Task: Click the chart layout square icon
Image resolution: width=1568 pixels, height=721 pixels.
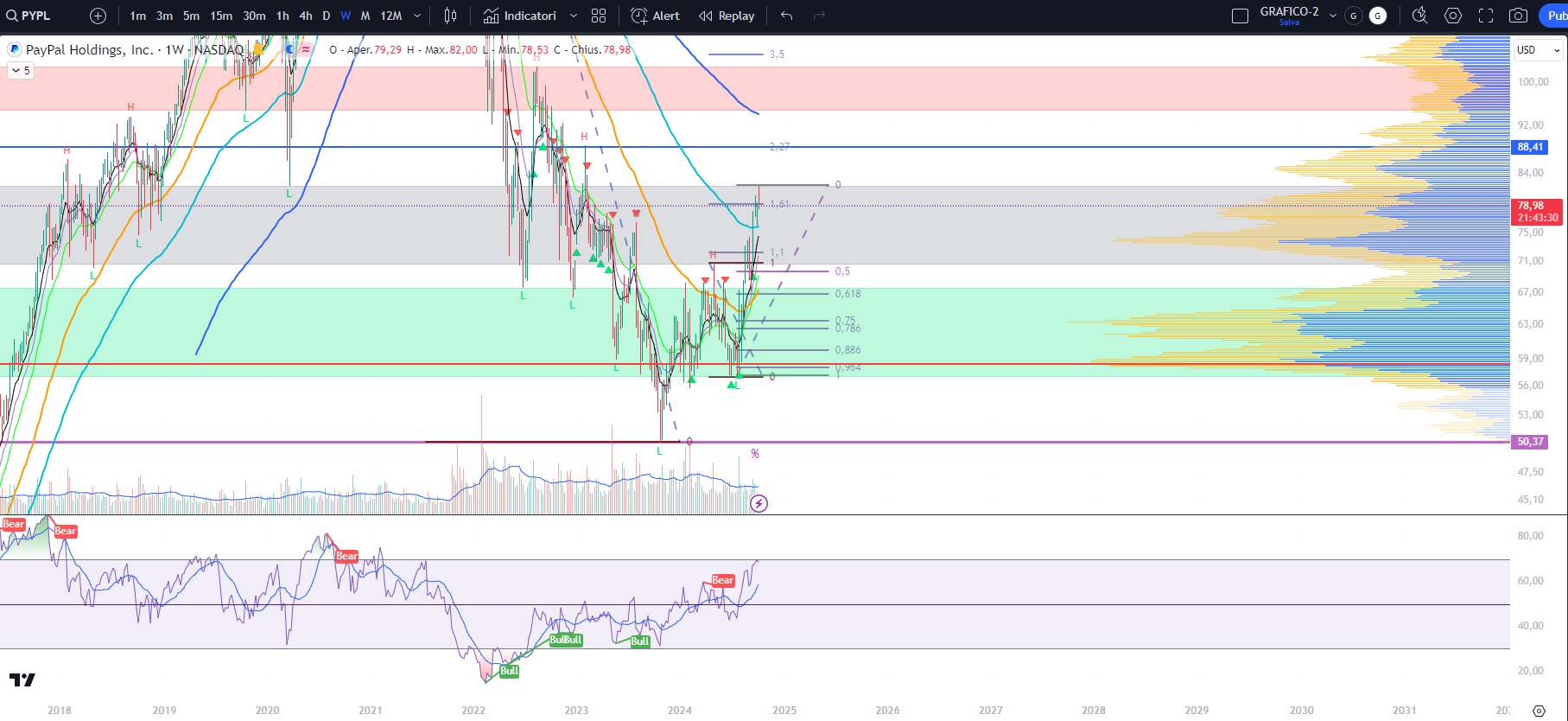Action: coord(1240,16)
